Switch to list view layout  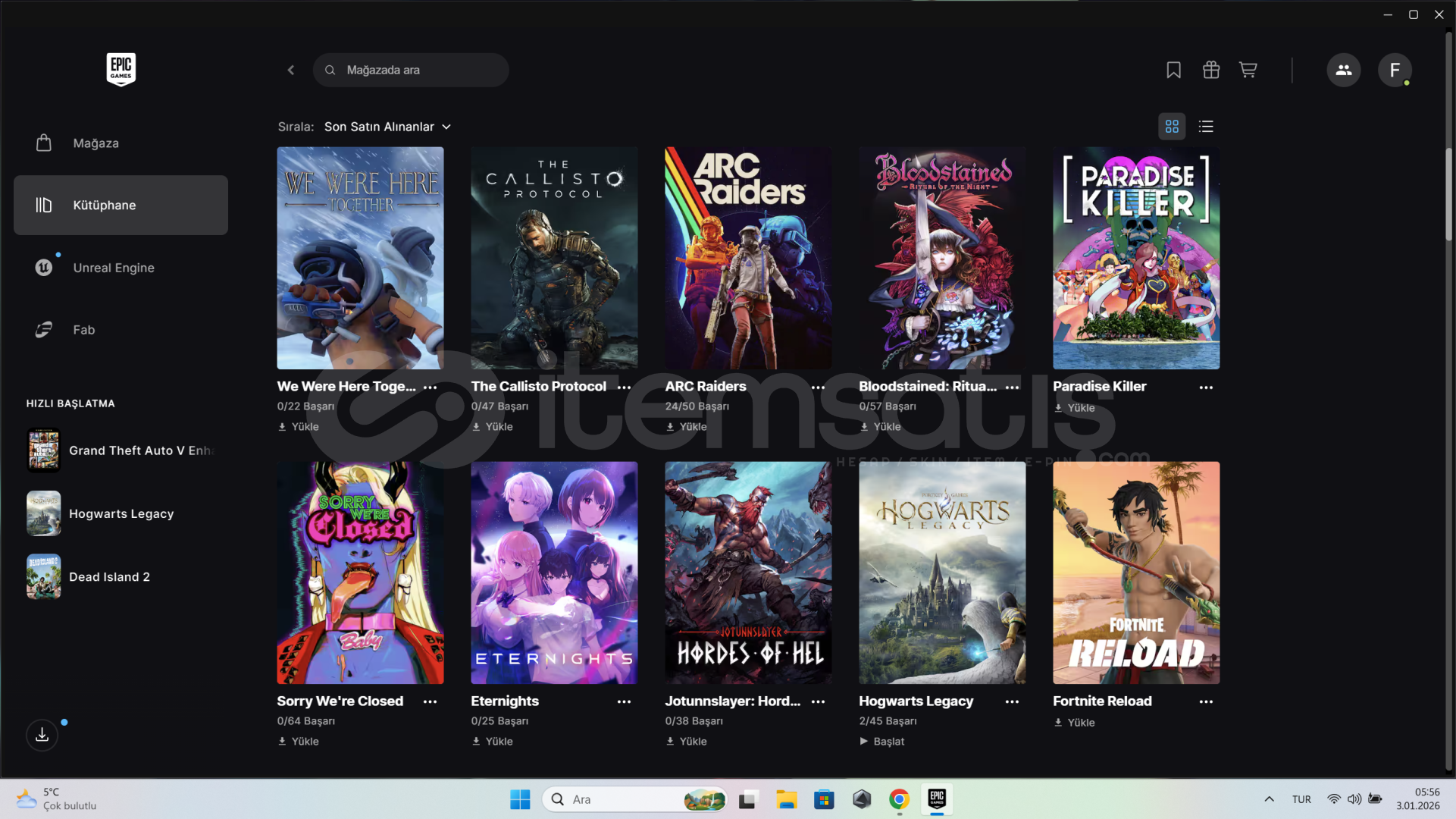pos(1206,127)
